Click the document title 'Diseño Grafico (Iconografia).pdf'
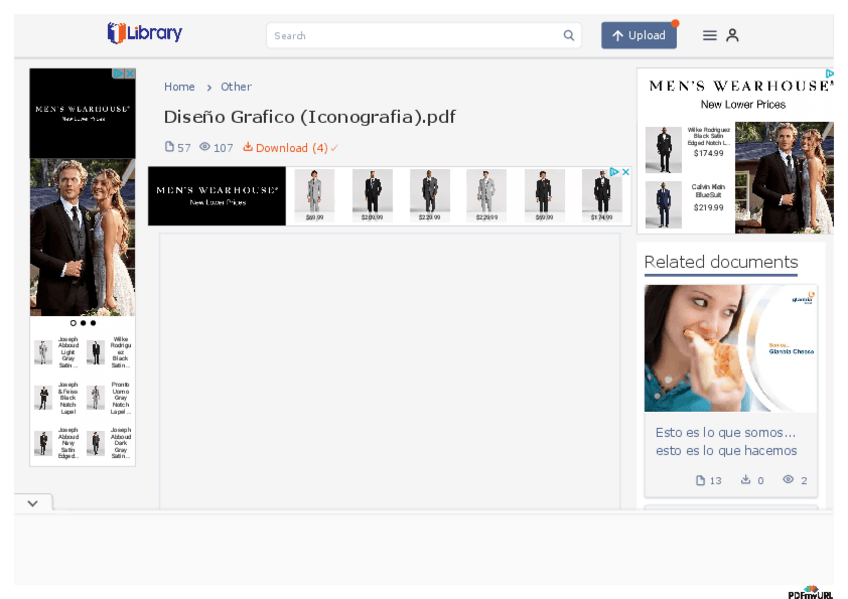This screenshot has width=848, height=599. click(x=310, y=117)
